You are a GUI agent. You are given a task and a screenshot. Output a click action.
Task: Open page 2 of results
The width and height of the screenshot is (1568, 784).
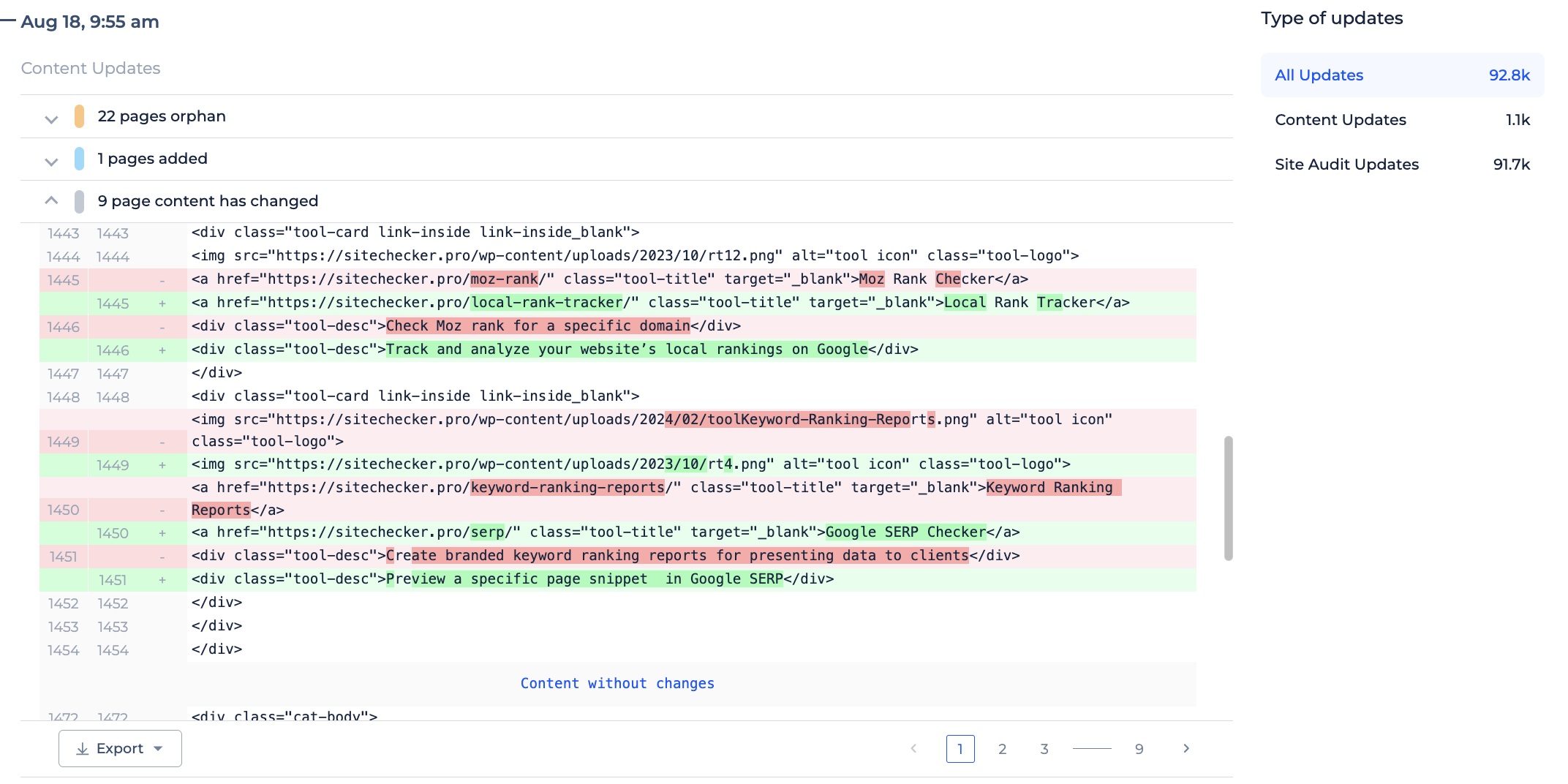point(1003,749)
